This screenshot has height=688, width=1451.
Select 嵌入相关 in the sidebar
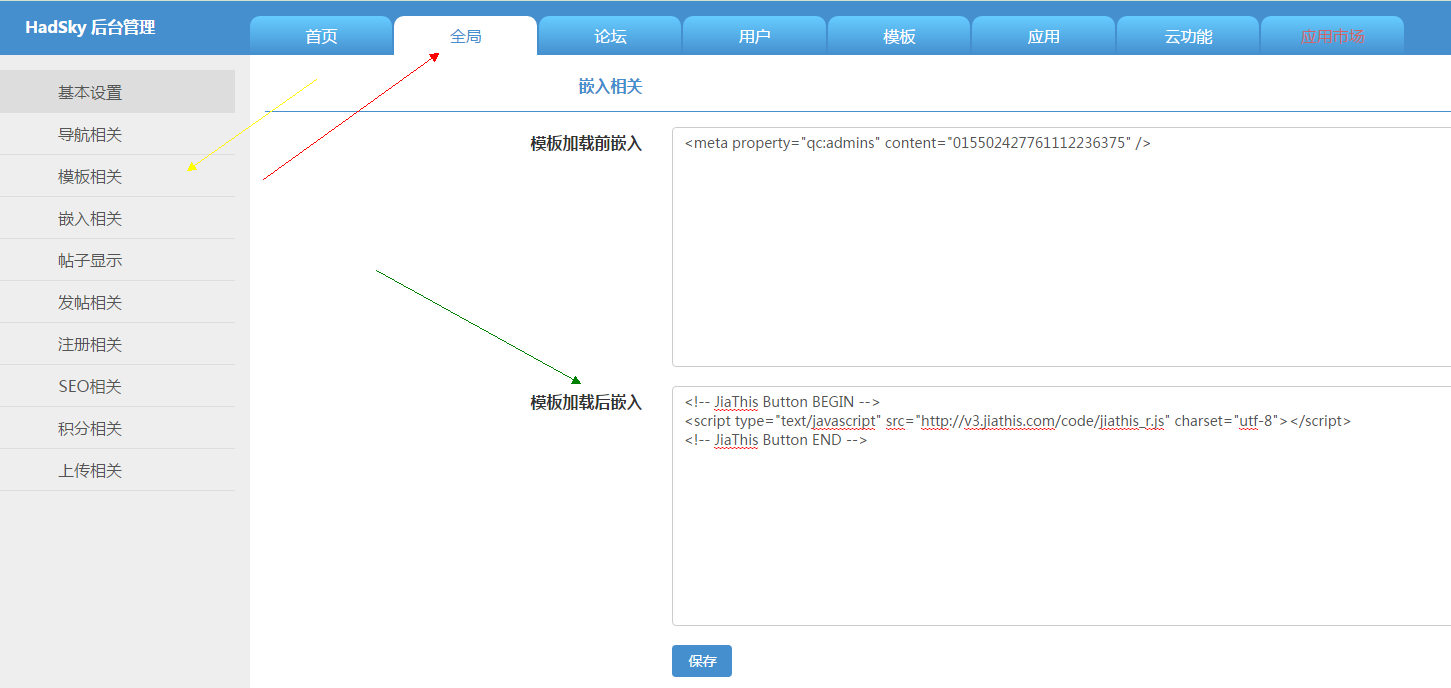point(117,218)
